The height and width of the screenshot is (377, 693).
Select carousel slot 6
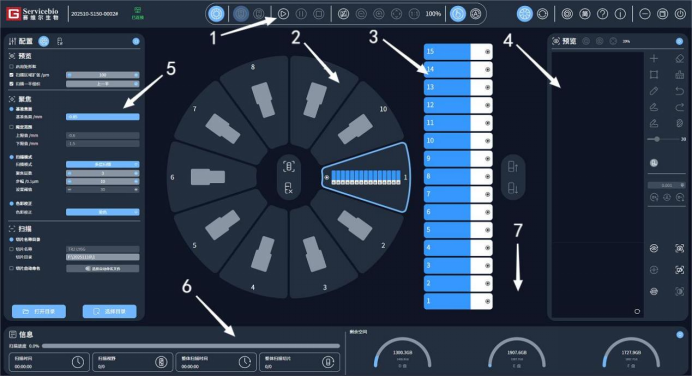coord(208,177)
